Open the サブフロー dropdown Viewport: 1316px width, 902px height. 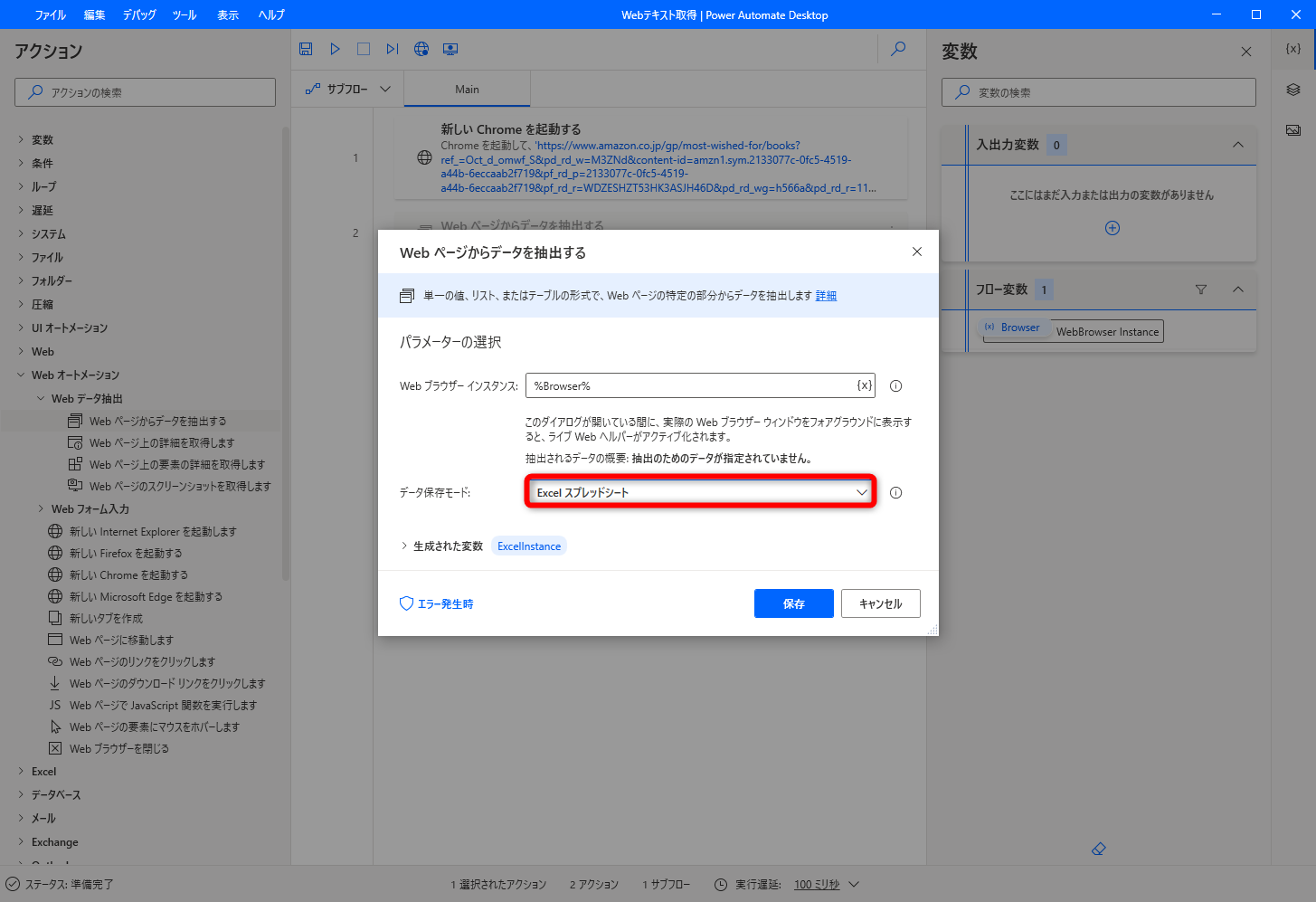coord(348,88)
